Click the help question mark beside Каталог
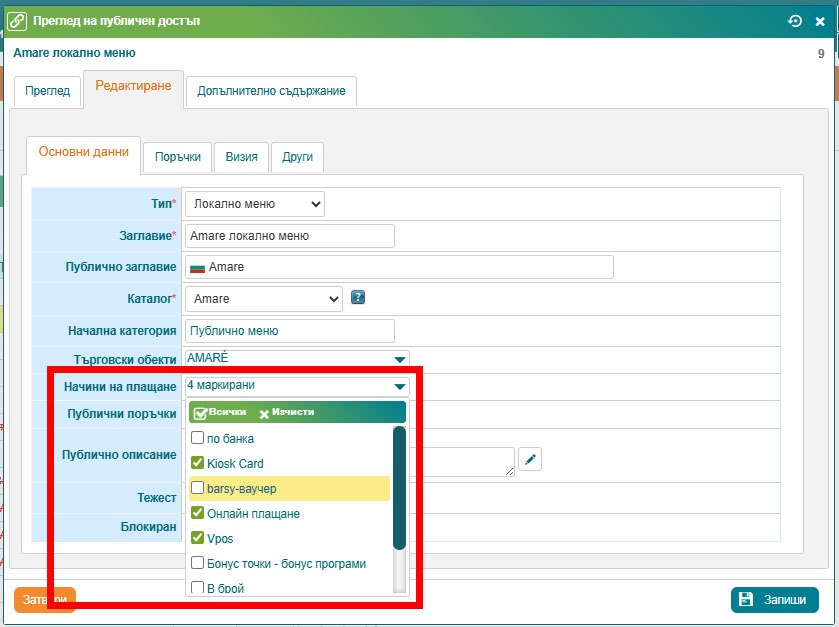This screenshot has width=839, height=627. 358,297
